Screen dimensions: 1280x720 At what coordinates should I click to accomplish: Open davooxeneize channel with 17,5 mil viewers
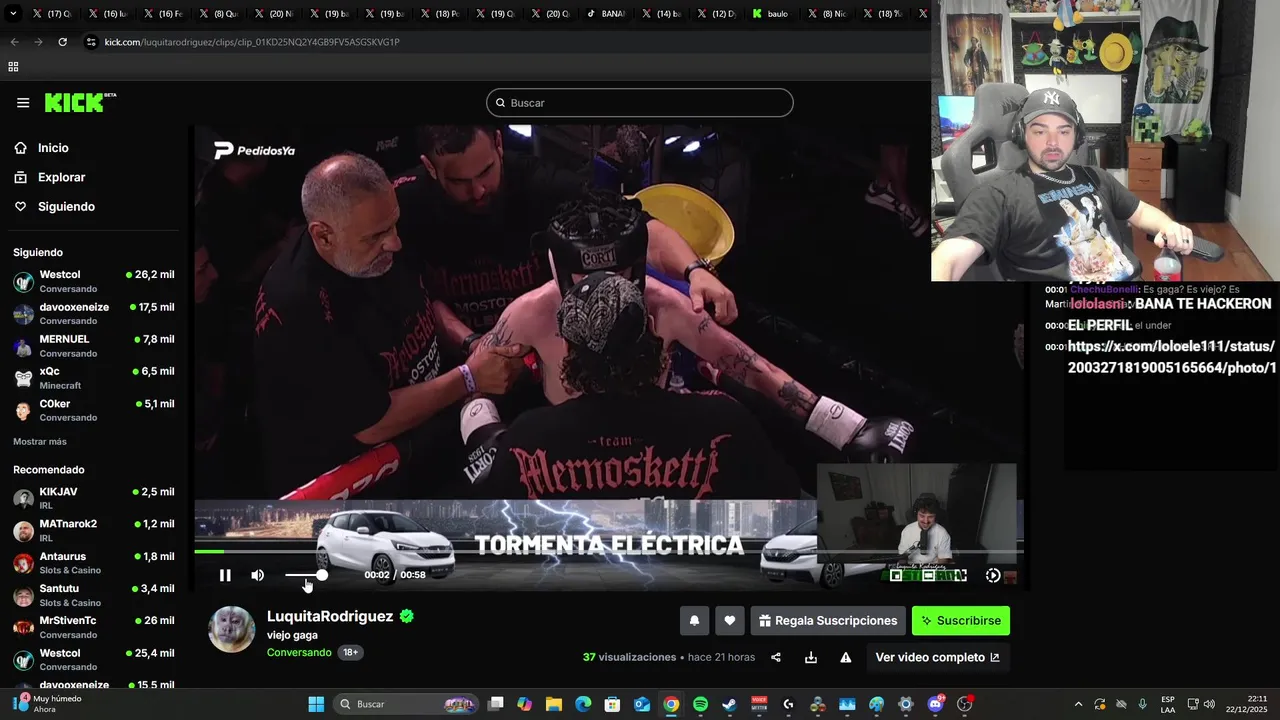coord(94,313)
